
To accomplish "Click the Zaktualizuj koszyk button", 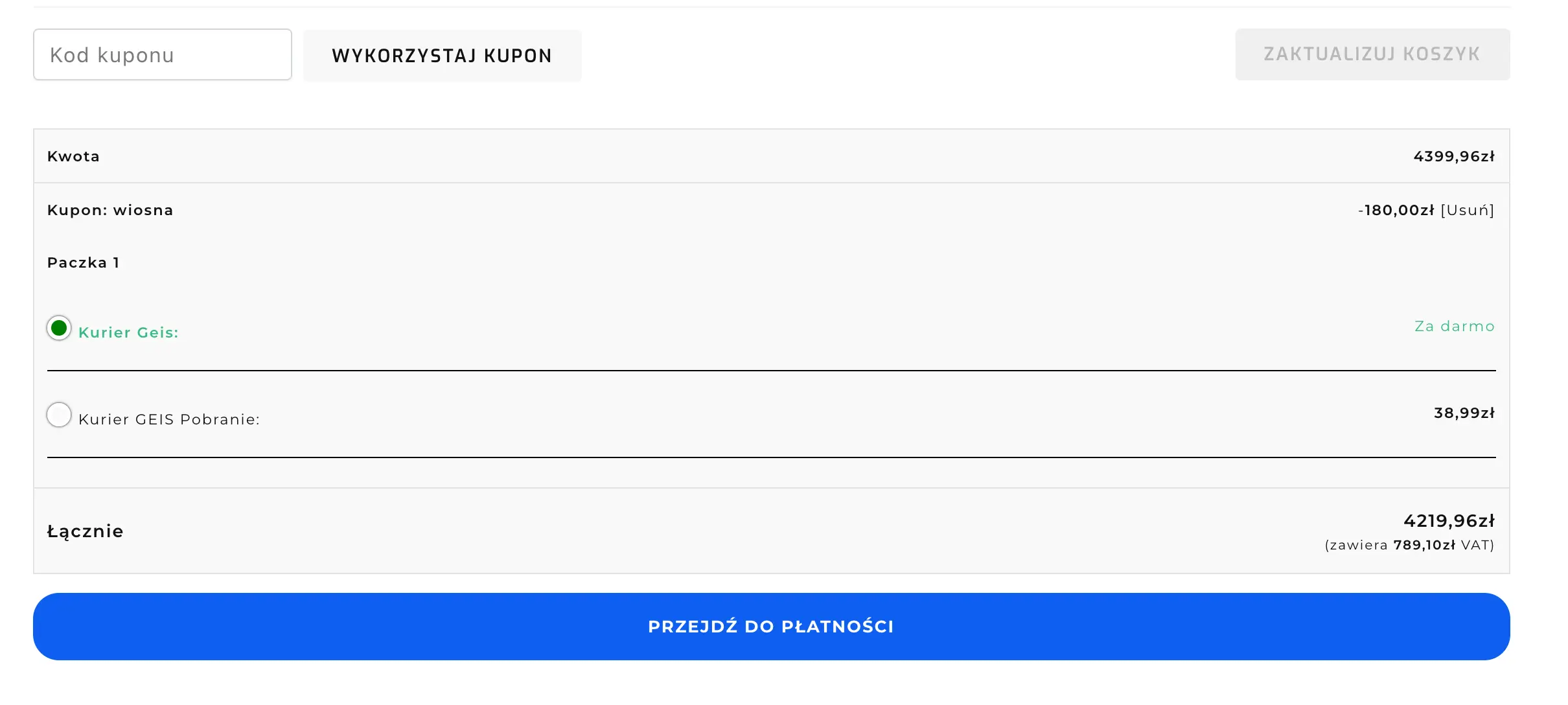I will (1372, 54).
